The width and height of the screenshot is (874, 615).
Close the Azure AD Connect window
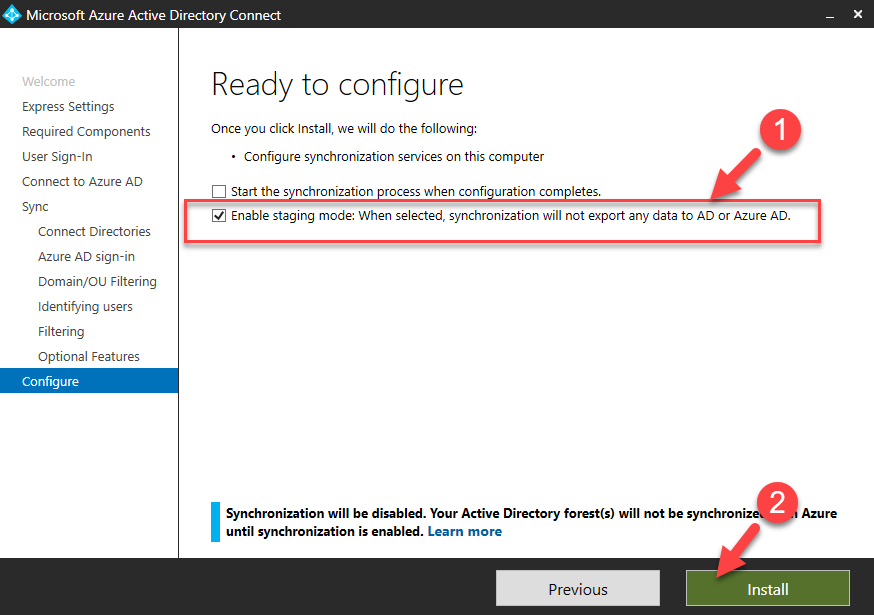(858, 14)
